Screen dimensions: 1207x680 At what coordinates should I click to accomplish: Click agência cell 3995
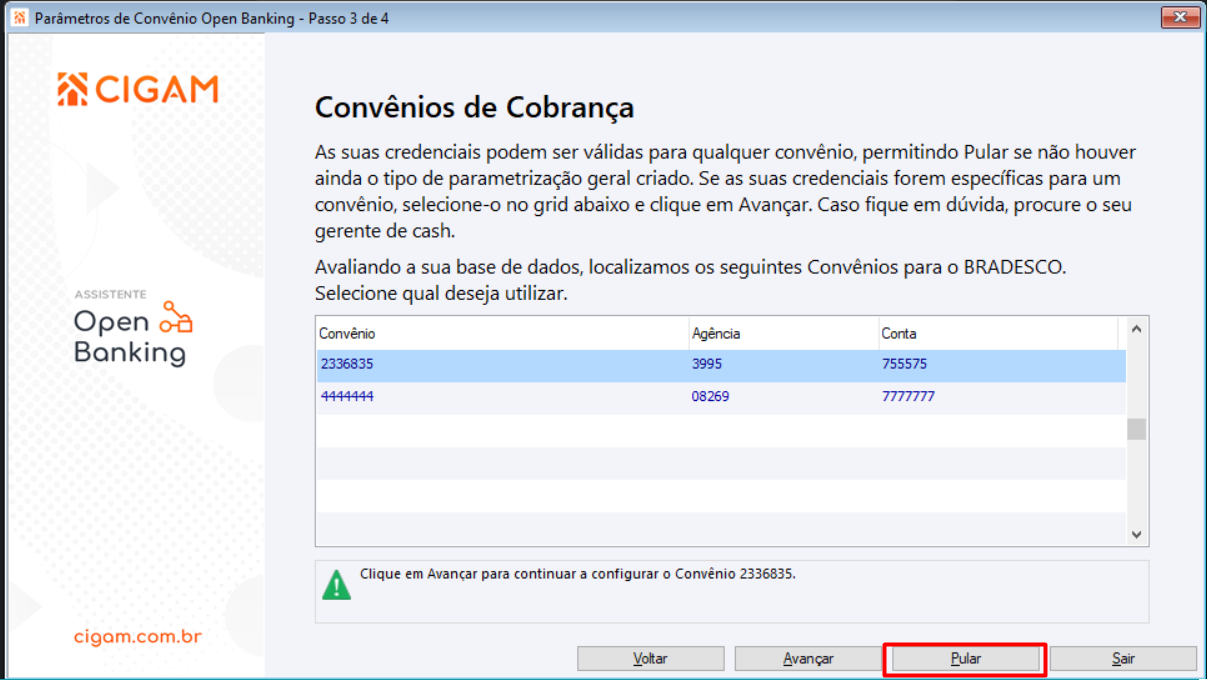(706, 365)
